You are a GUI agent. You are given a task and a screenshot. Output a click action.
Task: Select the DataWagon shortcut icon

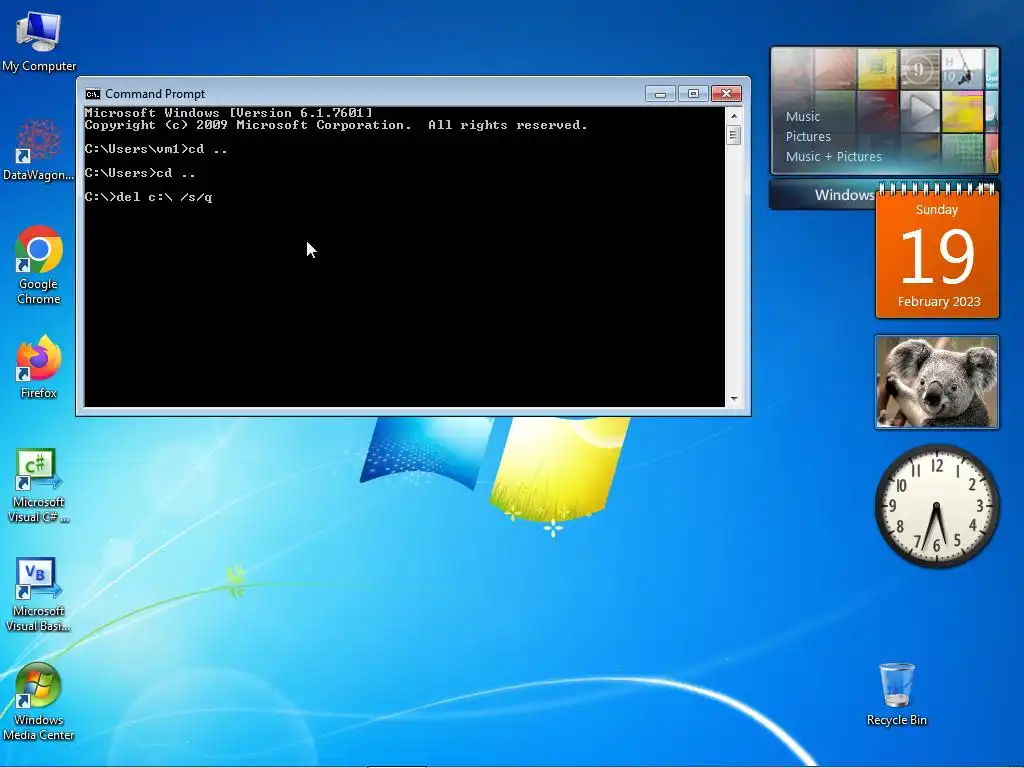39,150
